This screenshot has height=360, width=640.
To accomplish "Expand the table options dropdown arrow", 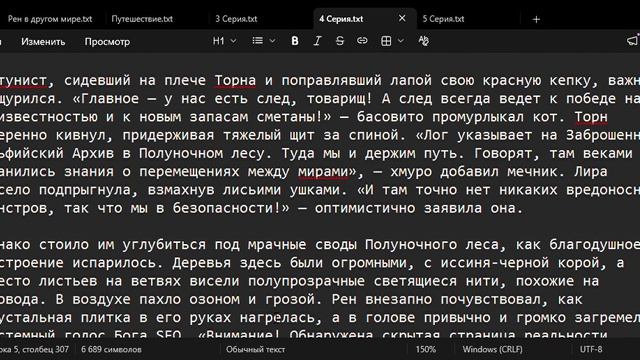I will [x=401, y=41].
